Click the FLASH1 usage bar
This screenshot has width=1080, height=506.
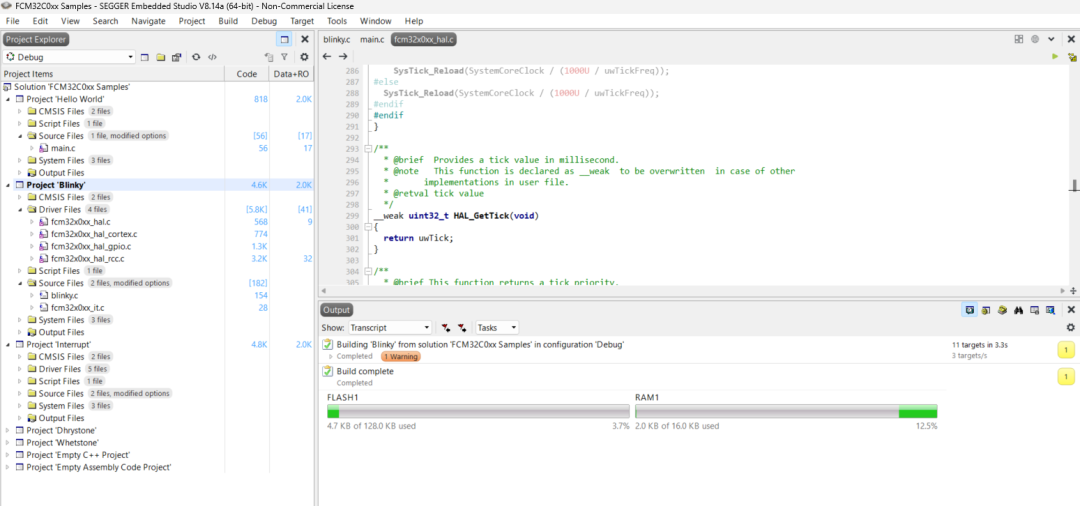pos(478,412)
